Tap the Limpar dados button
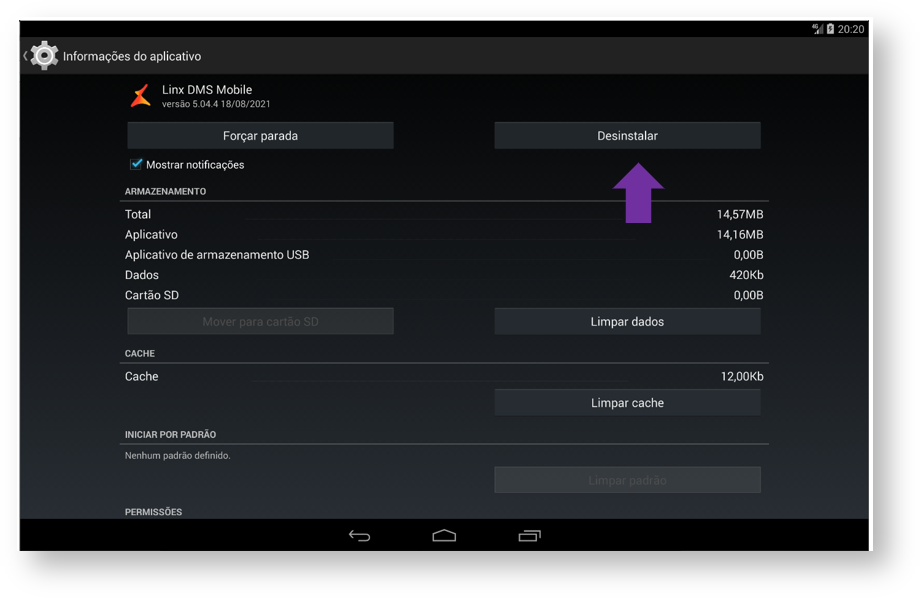 click(627, 321)
